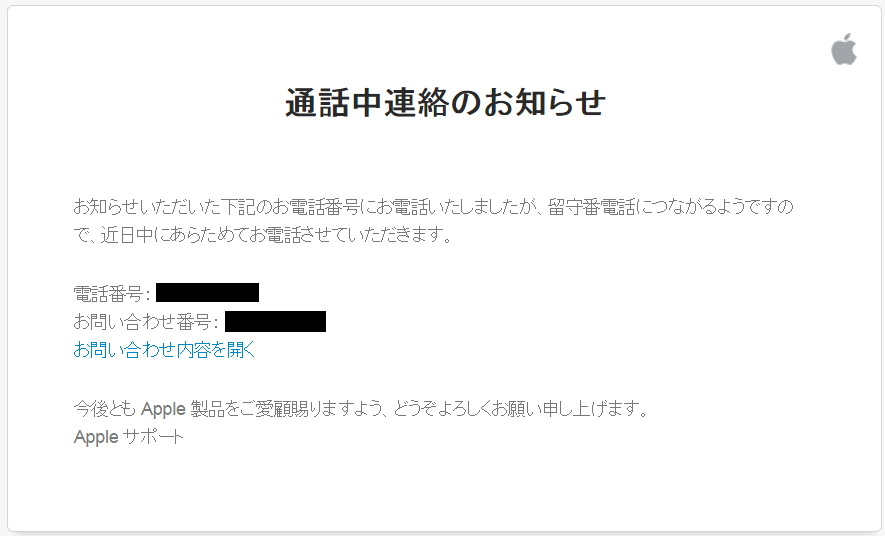The width and height of the screenshot is (885, 536).
Task: Click the first line beginning お知らせいただいた
Action: pyautogui.click(x=433, y=207)
